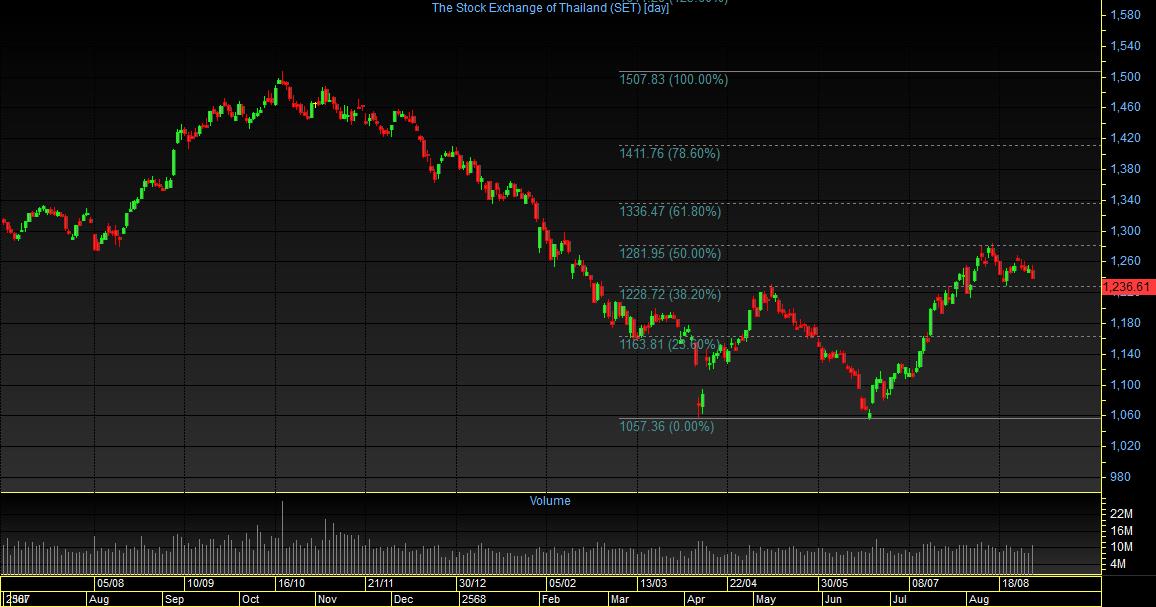Click the Jun month label
Image resolution: width=1156 pixels, height=607 pixels.
coord(833,600)
